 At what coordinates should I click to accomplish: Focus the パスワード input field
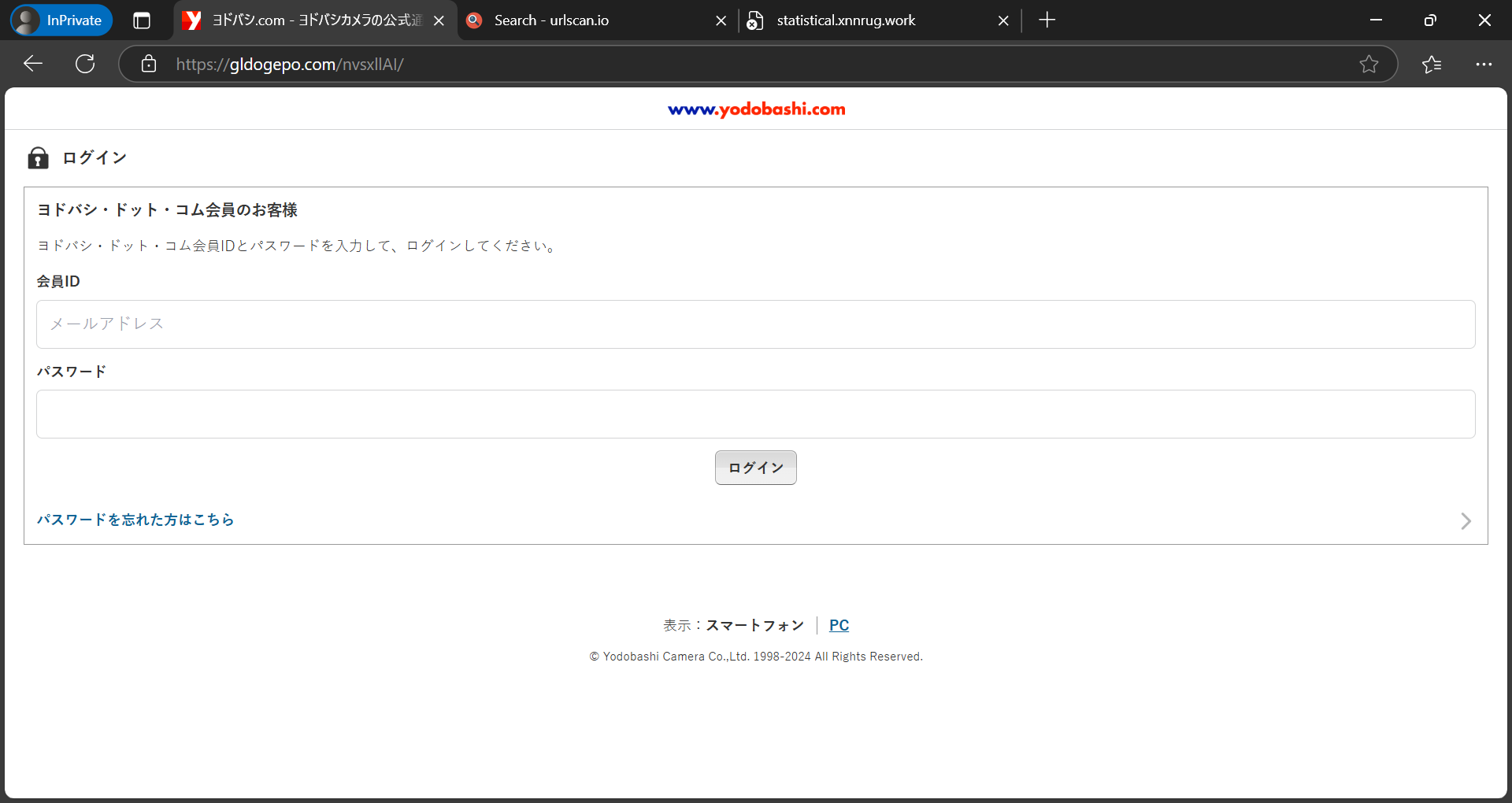(x=756, y=414)
